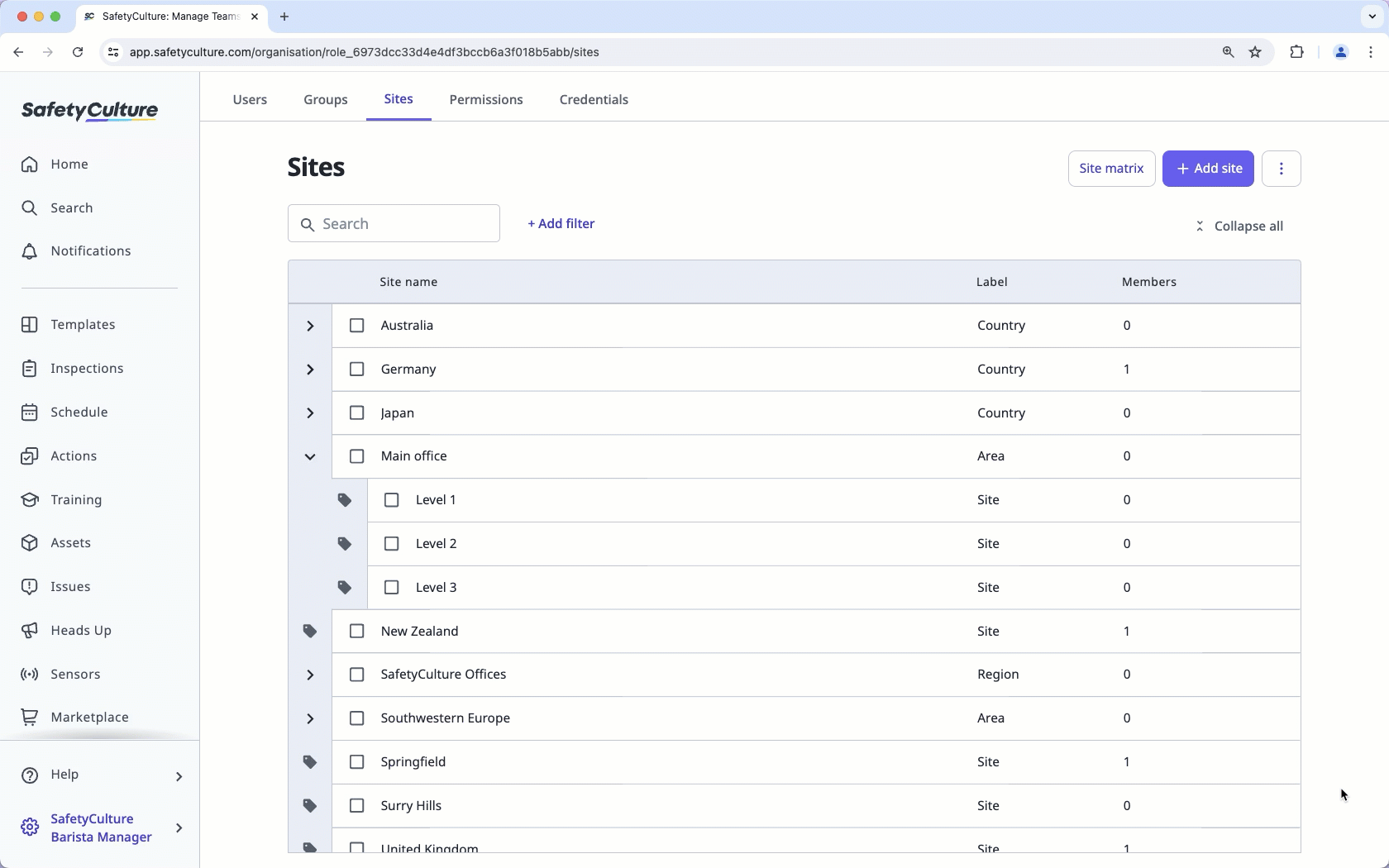The width and height of the screenshot is (1389, 868).
Task: Expand the Japan row
Action: 310,413
